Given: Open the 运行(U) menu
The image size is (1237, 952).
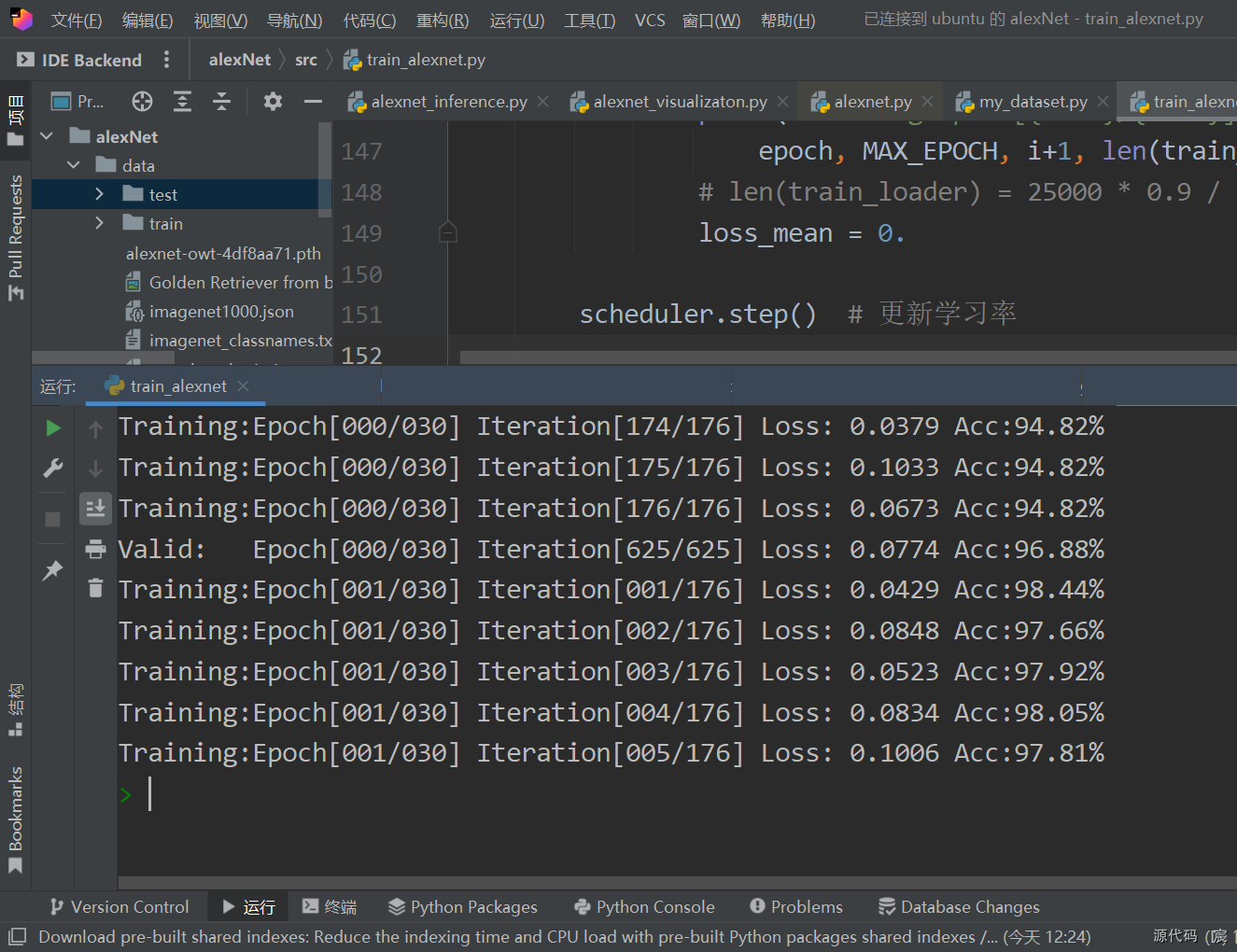Looking at the screenshot, I should point(516,20).
